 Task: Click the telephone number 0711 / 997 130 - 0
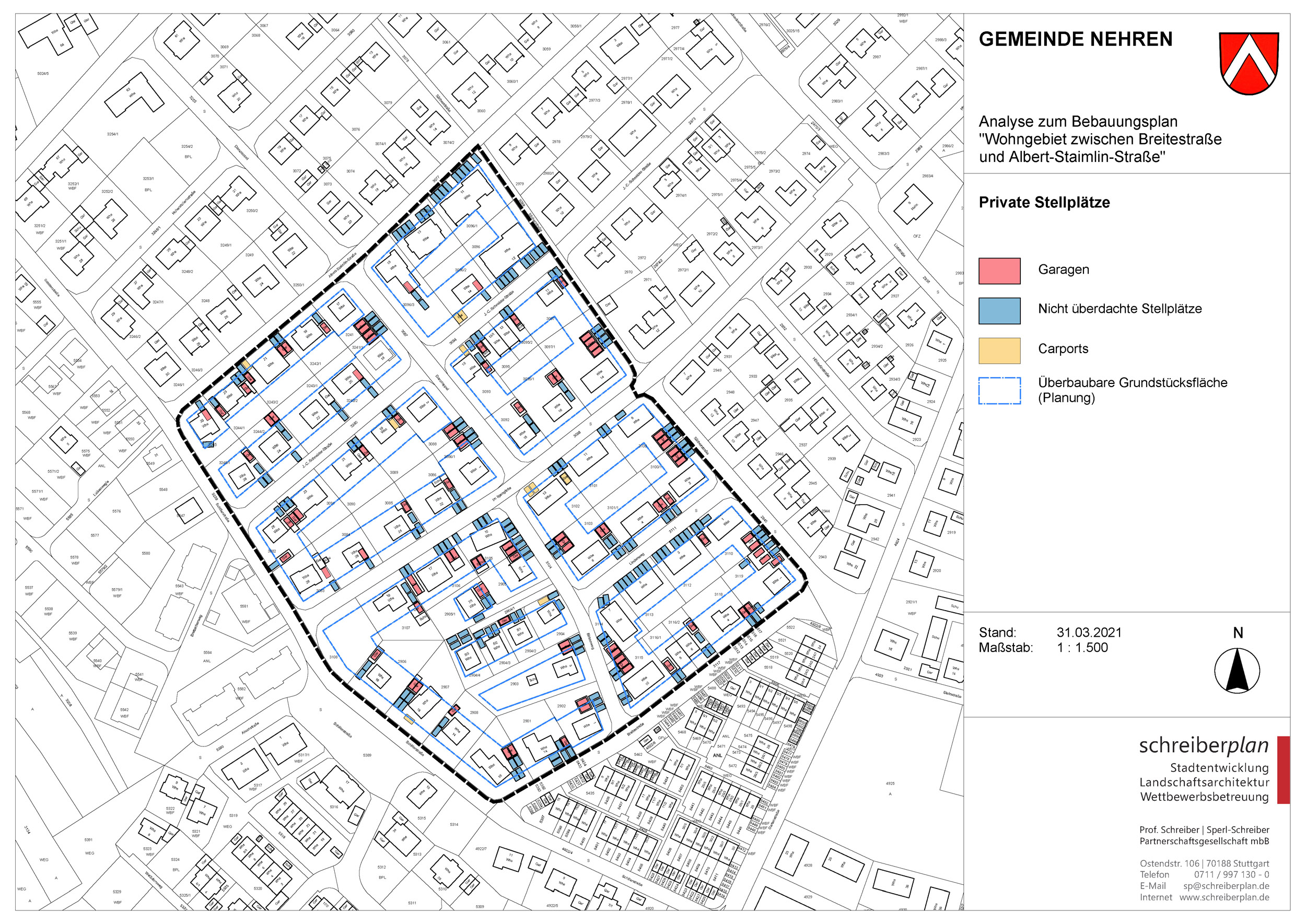click(1231, 874)
